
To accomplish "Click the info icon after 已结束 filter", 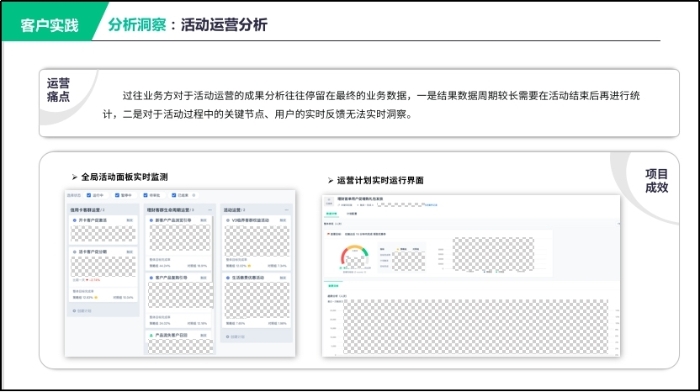I will pyautogui.click(x=194, y=195).
